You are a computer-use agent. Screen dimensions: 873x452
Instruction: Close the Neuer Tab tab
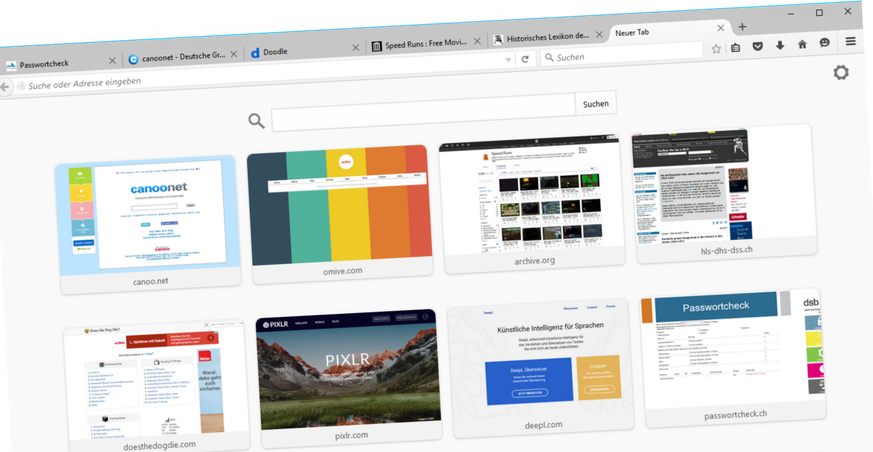point(720,28)
